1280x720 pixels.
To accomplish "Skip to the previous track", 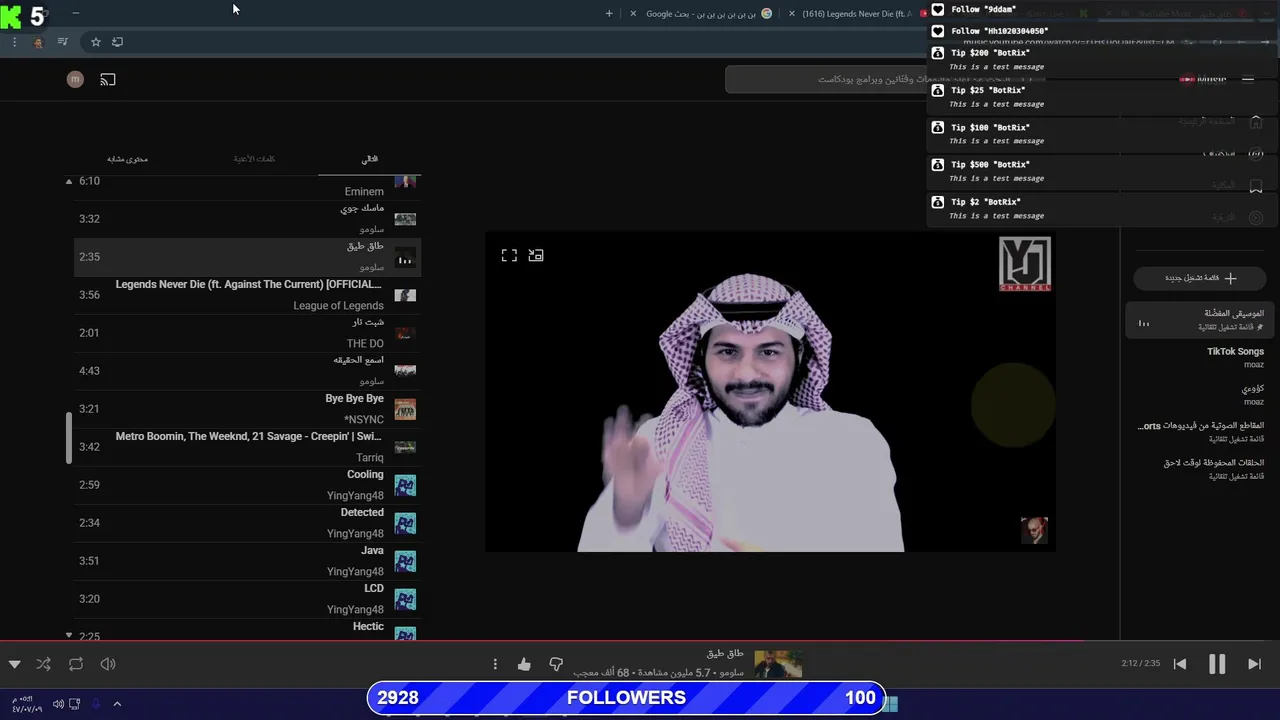I will pyautogui.click(x=1180, y=664).
